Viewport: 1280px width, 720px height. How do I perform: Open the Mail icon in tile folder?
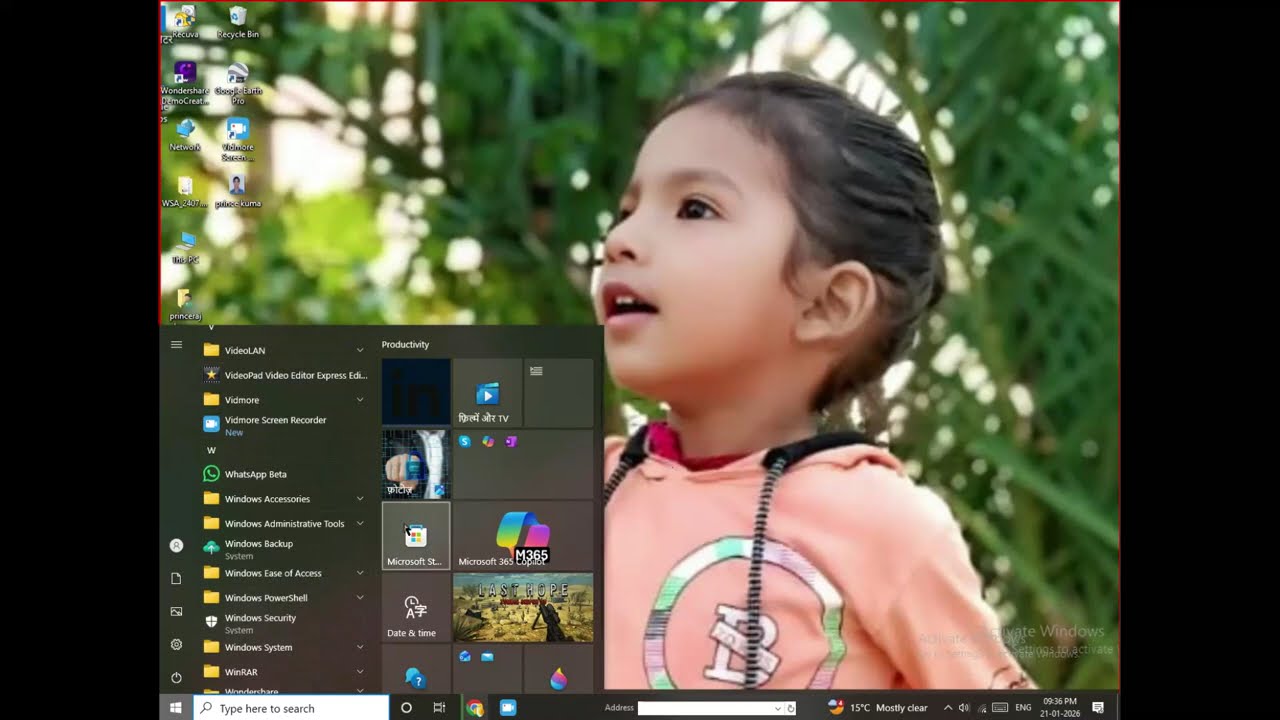pyautogui.click(x=487, y=656)
